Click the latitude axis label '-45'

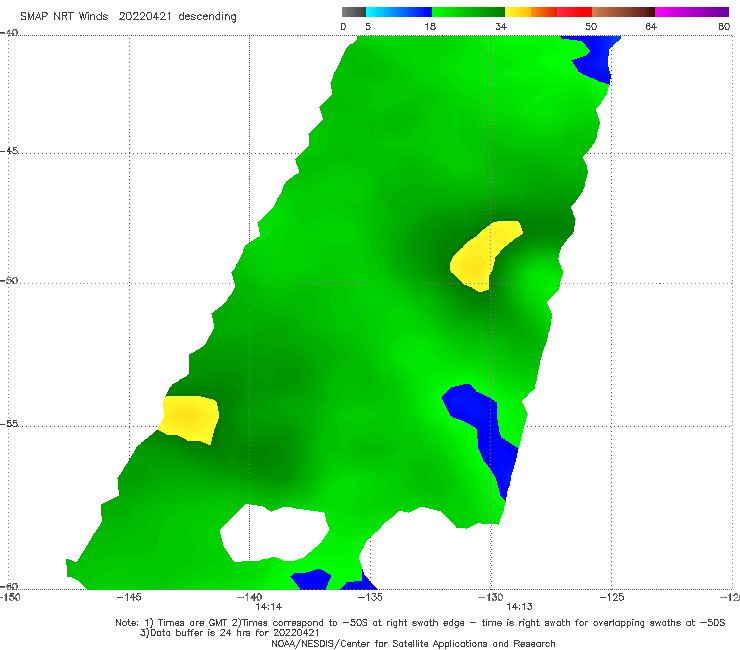coord(9,151)
